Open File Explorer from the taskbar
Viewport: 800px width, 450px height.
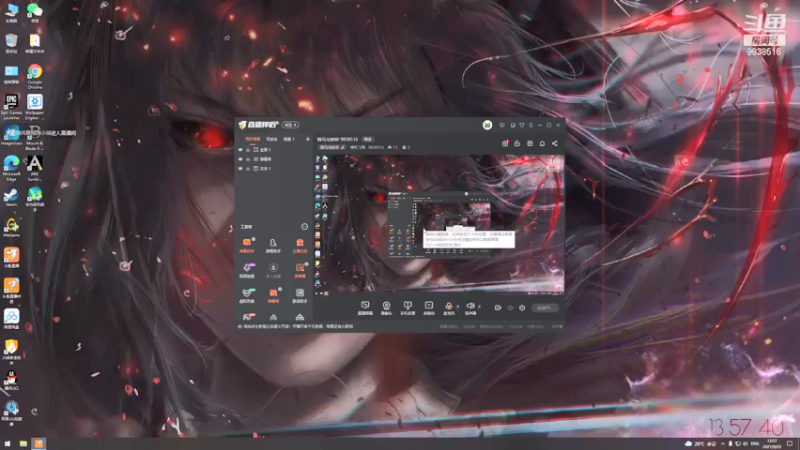point(23,444)
